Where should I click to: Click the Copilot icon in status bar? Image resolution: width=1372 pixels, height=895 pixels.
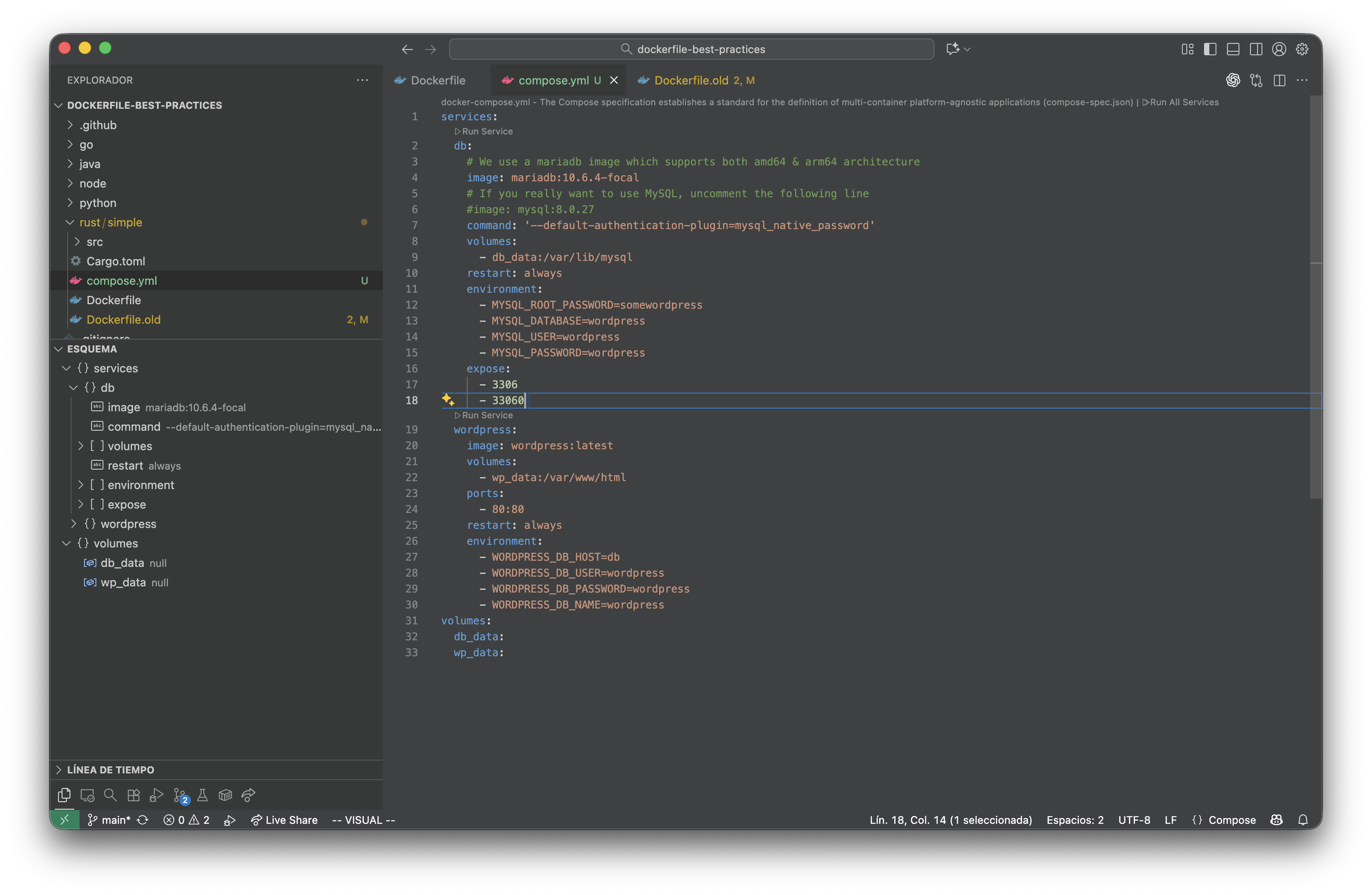(1277, 820)
